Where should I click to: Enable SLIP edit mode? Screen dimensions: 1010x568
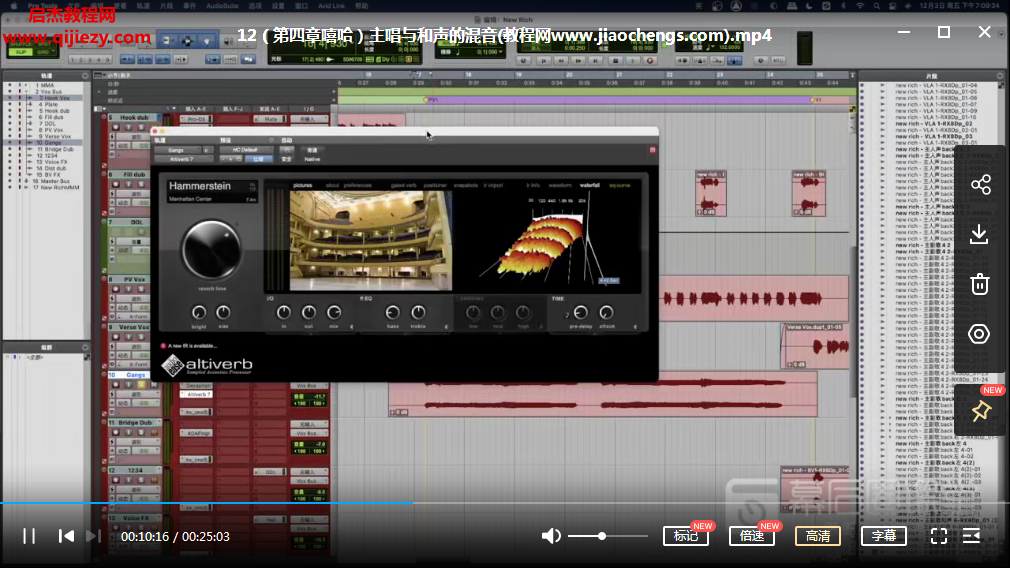coord(21,52)
